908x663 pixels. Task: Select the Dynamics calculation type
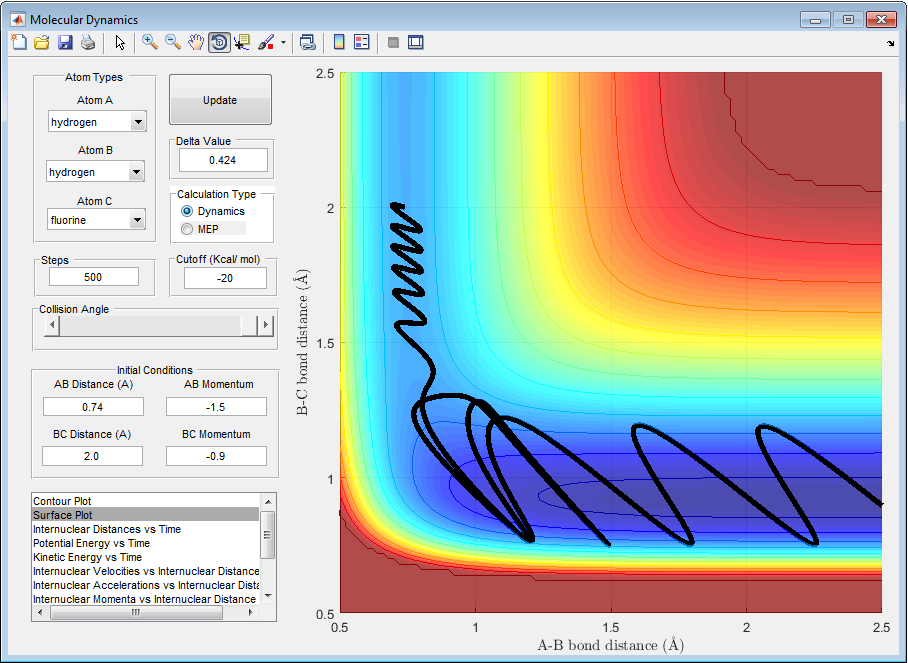[187, 211]
